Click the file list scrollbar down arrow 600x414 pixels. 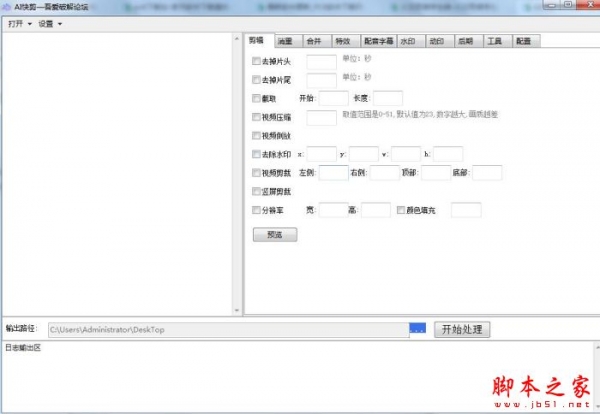(236, 310)
